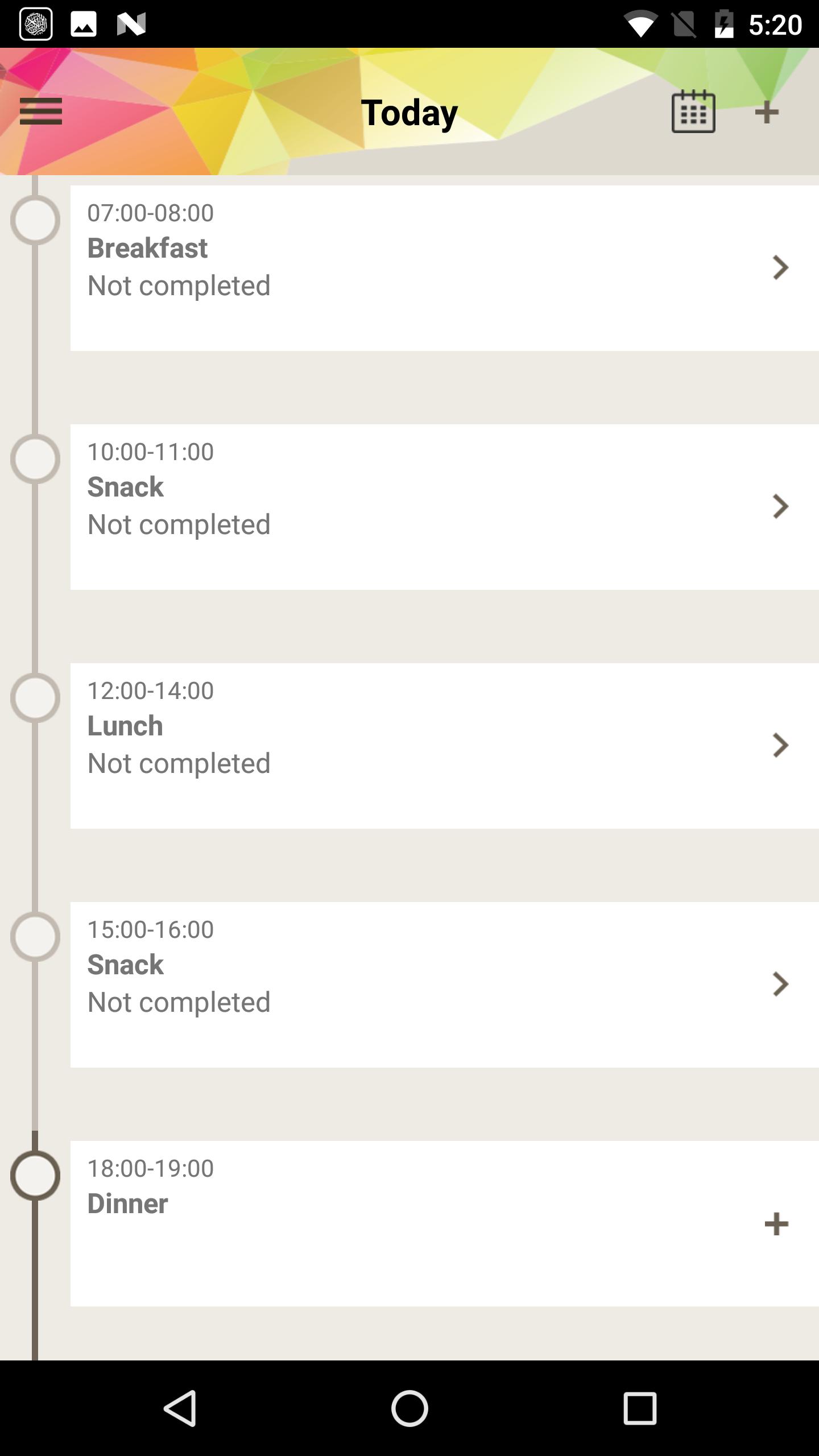Toggle the 15:00 Snack completion circle

[35, 937]
